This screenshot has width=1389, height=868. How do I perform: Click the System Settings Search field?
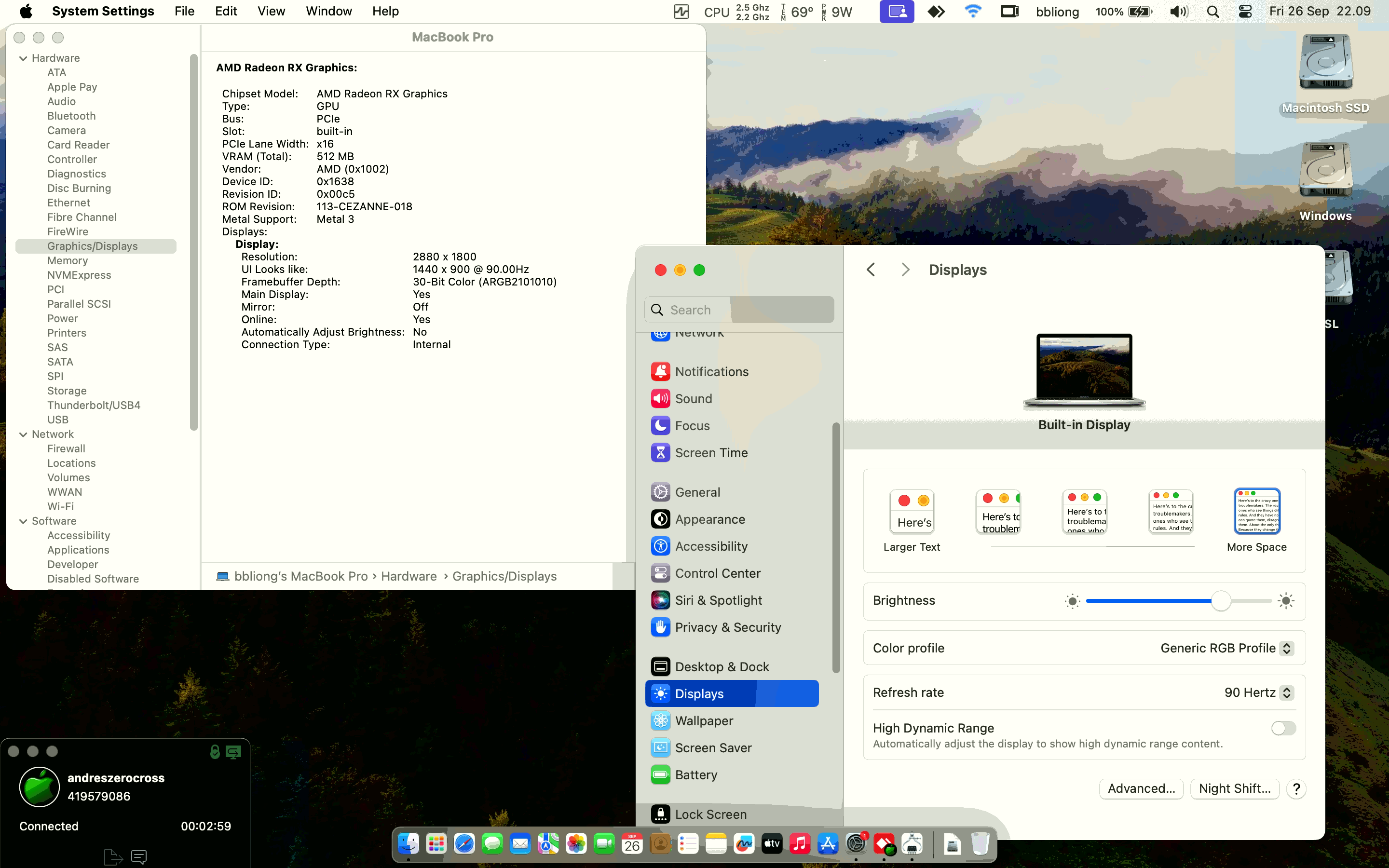point(739,310)
